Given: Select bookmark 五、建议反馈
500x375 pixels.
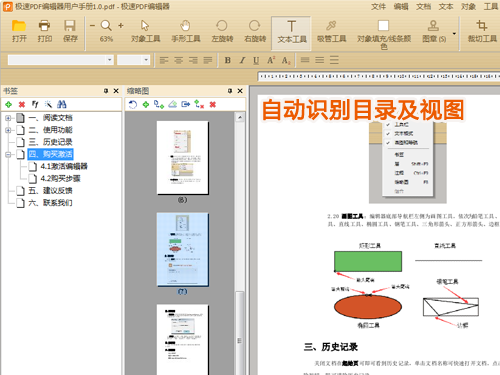Looking at the screenshot, I should click(x=50, y=191).
